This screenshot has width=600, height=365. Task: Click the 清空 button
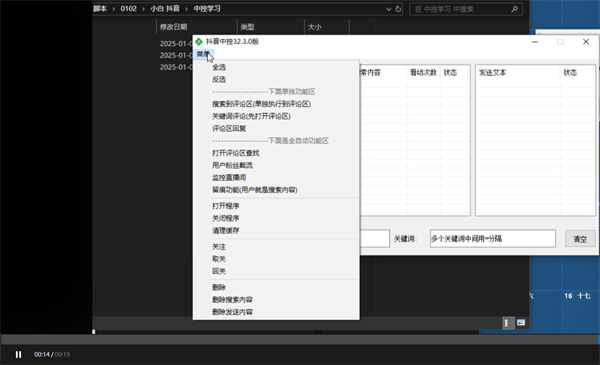point(580,239)
